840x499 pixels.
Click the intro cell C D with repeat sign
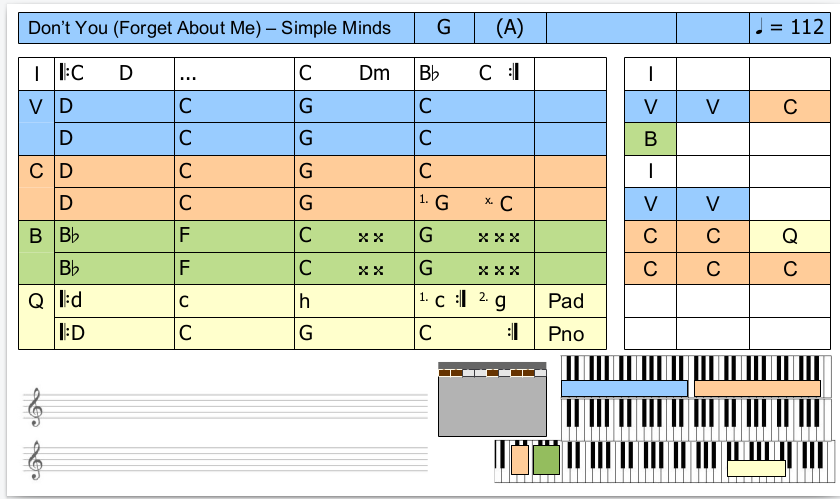click(114, 74)
